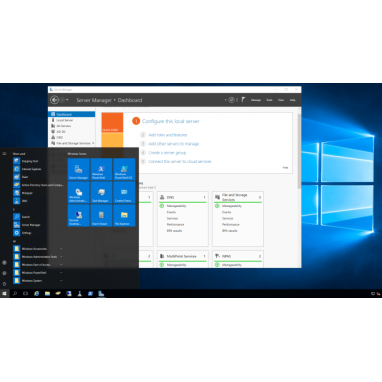Click the start menu hamburger icon
Screen dimensions: 382x382
4,154
